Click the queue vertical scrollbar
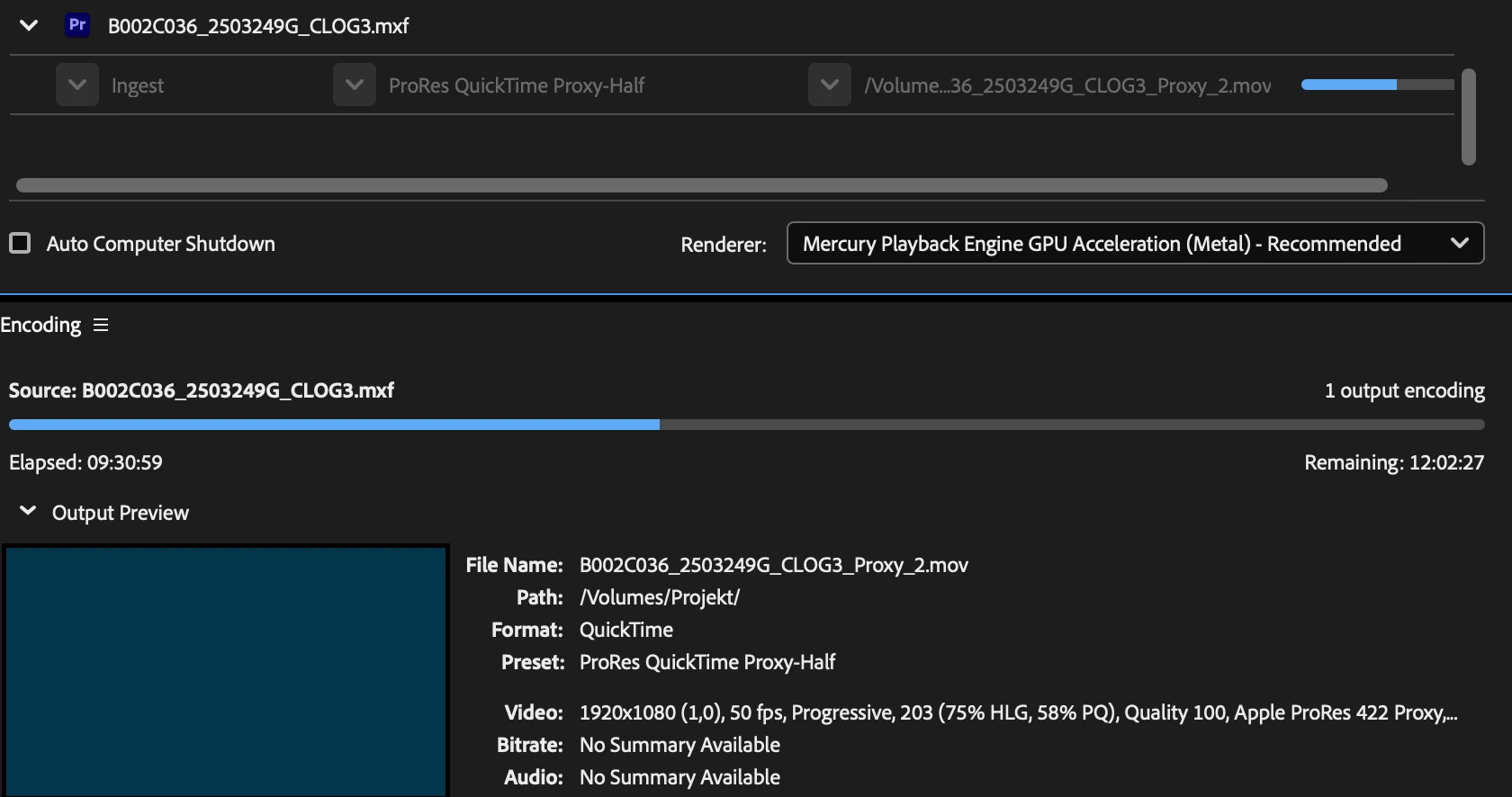The height and width of the screenshot is (797, 1512). click(1469, 117)
